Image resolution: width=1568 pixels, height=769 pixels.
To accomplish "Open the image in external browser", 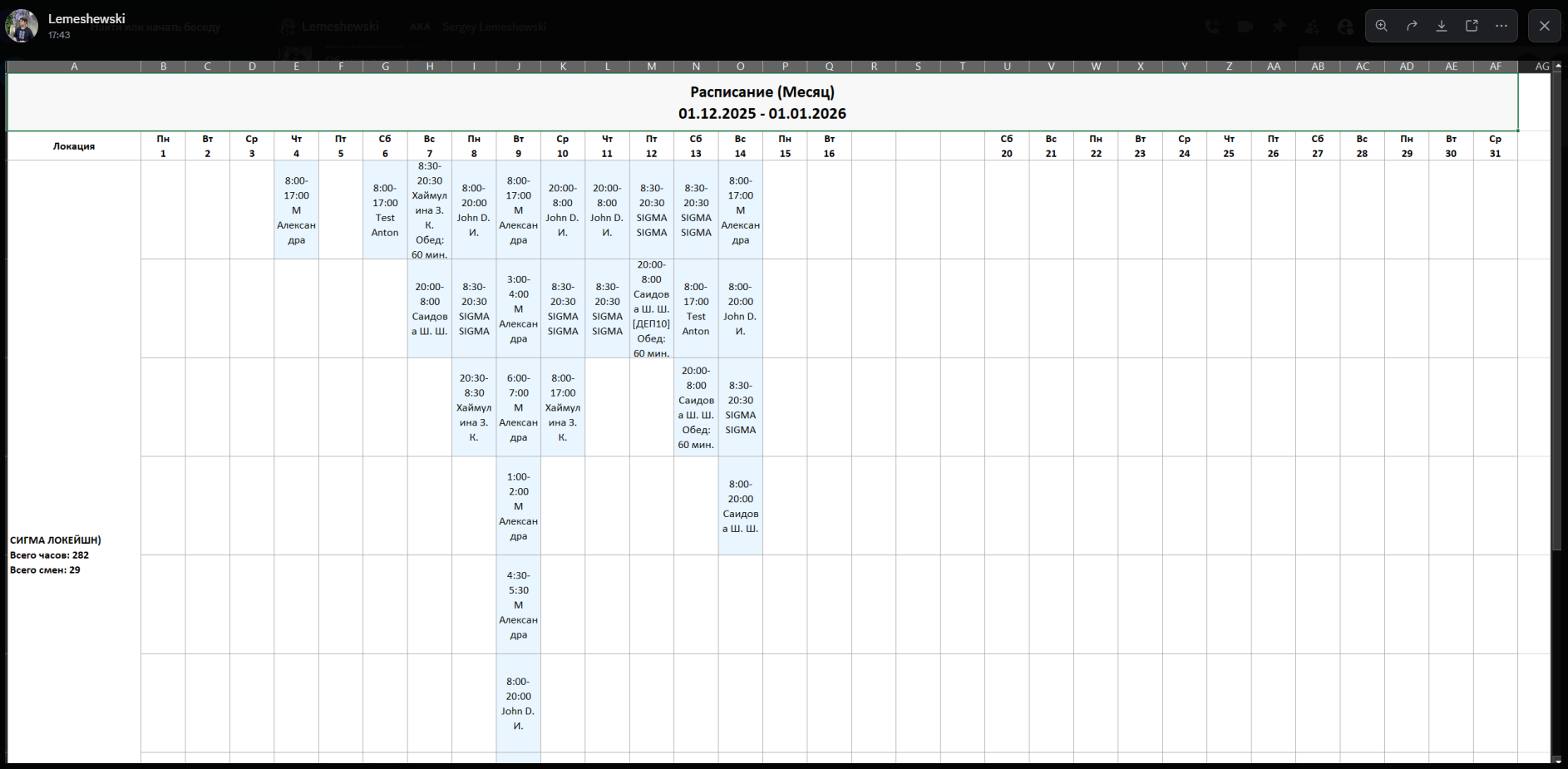I will (1472, 26).
